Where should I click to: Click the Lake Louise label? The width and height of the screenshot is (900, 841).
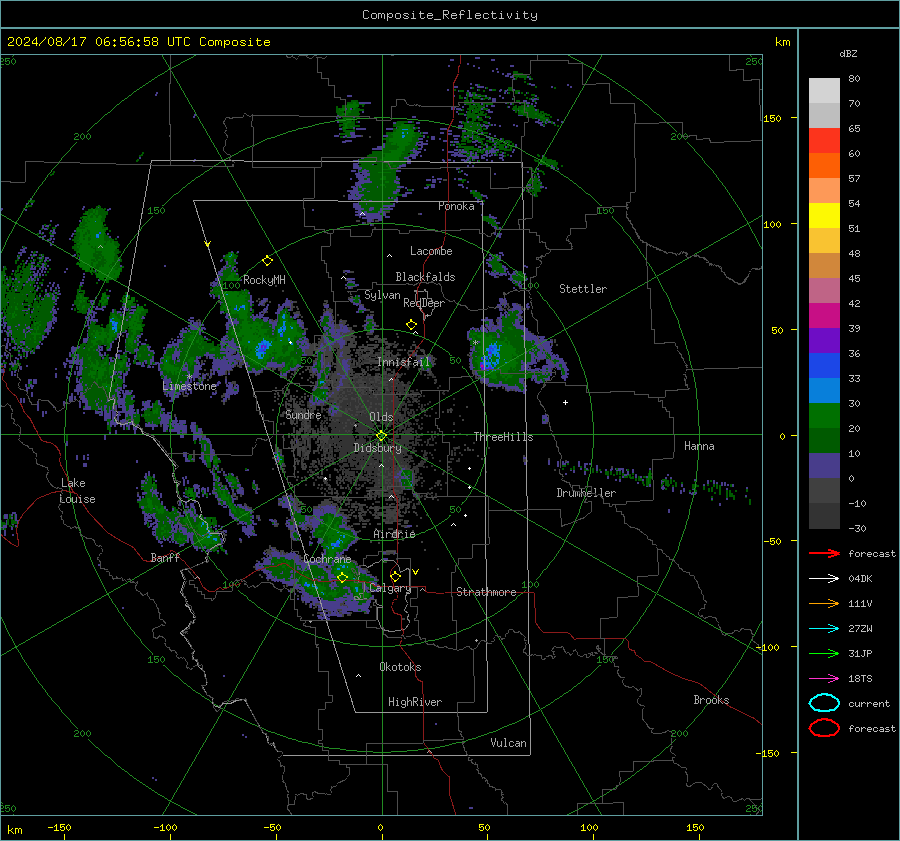77,491
